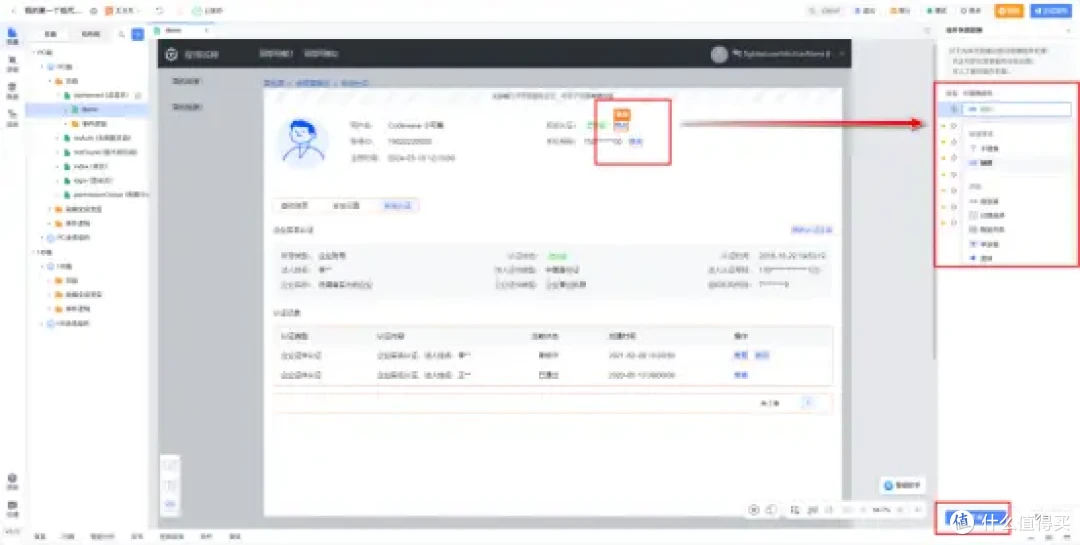Click the round logo in canvas header
The width and height of the screenshot is (1080, 545).
172,54
